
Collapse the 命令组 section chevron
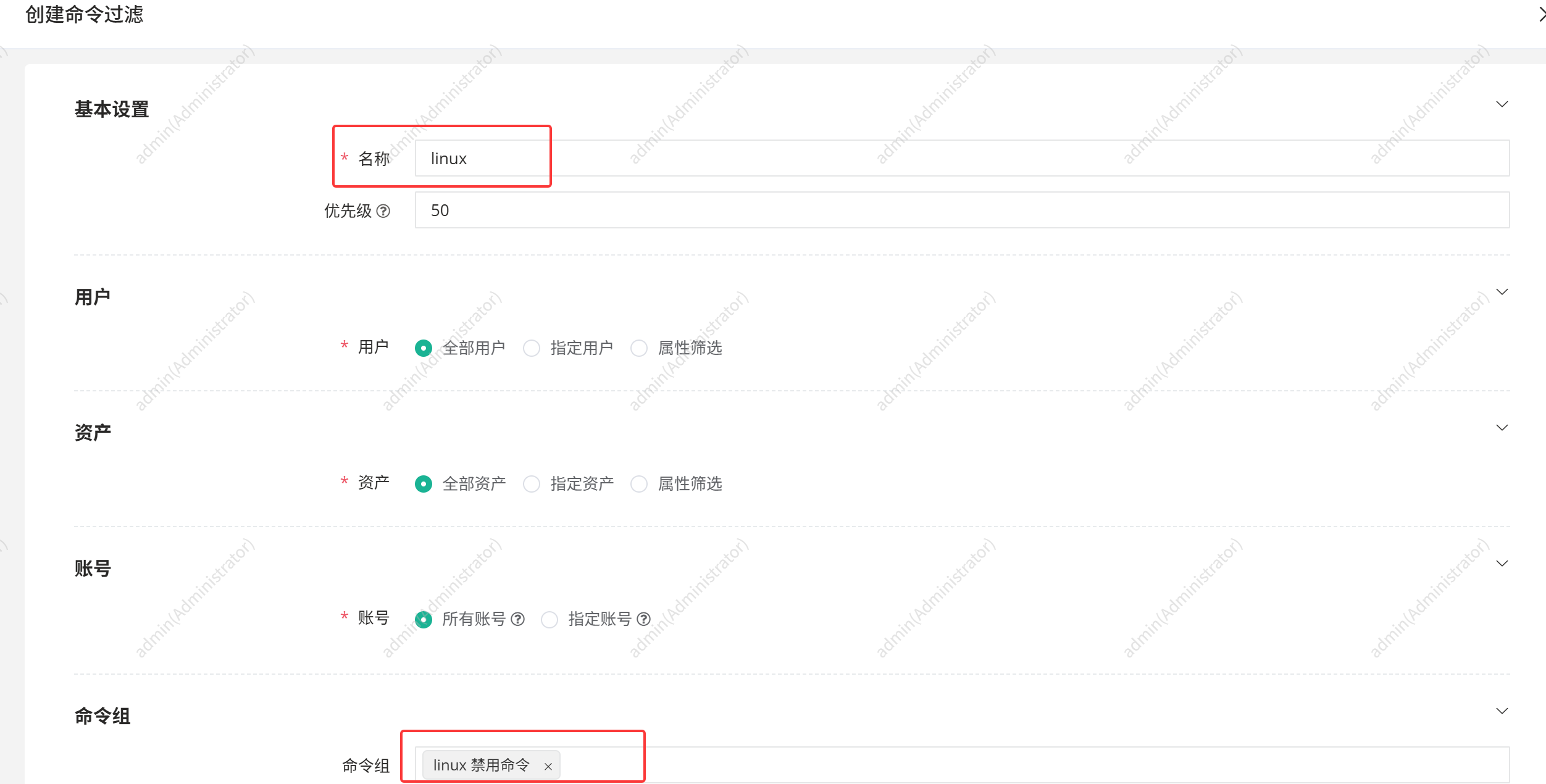click(1502, 711)
